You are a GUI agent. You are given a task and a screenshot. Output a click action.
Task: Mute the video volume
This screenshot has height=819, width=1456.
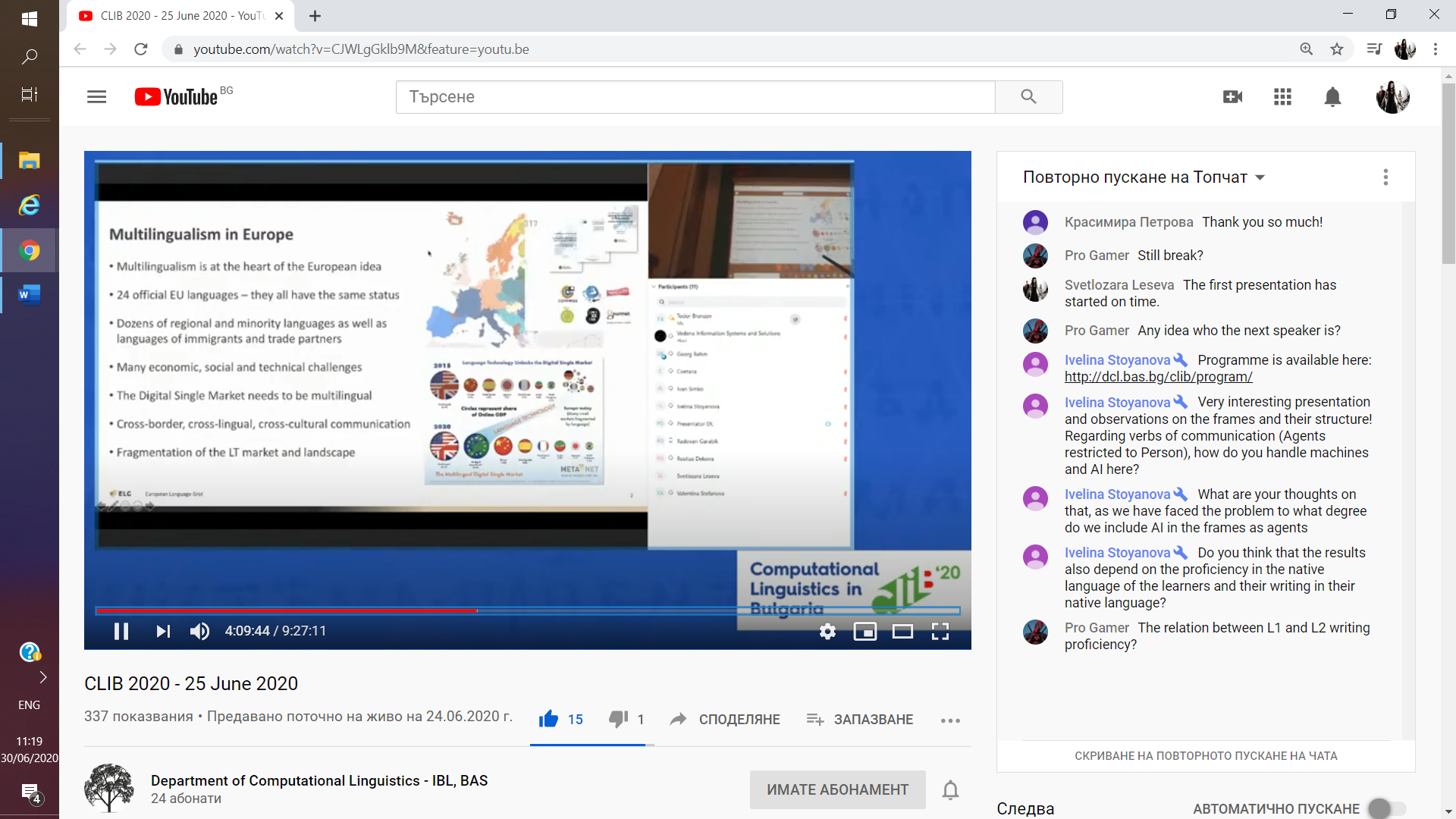tap(199, 631)
